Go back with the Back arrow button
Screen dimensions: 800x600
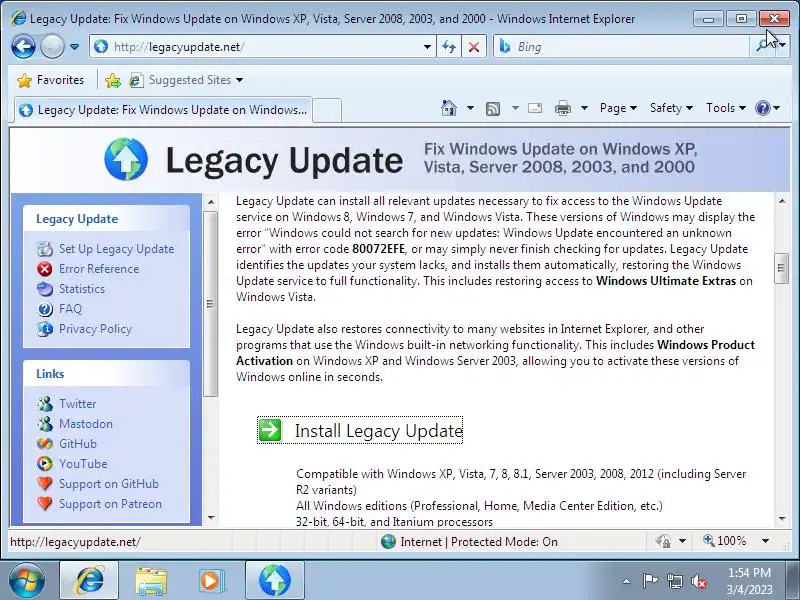point(23,47)
